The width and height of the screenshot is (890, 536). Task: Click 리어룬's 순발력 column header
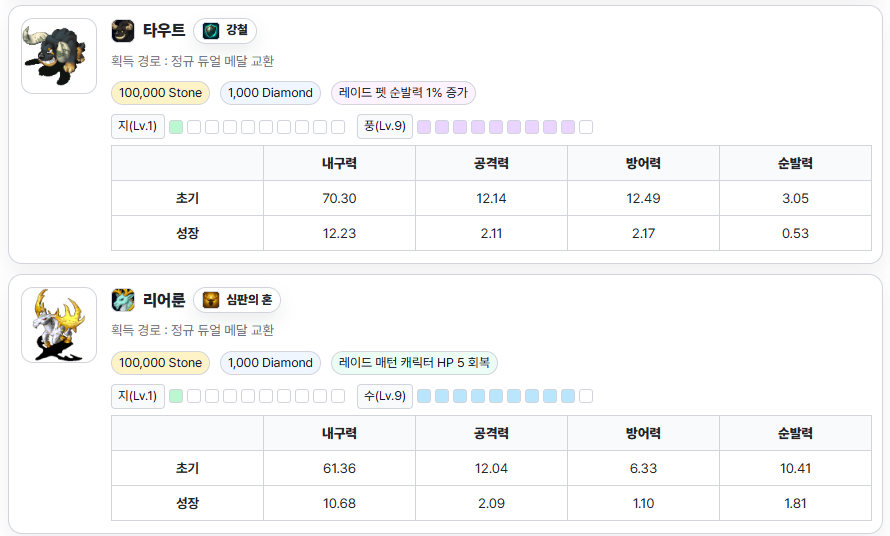click(x=795, y=433)
